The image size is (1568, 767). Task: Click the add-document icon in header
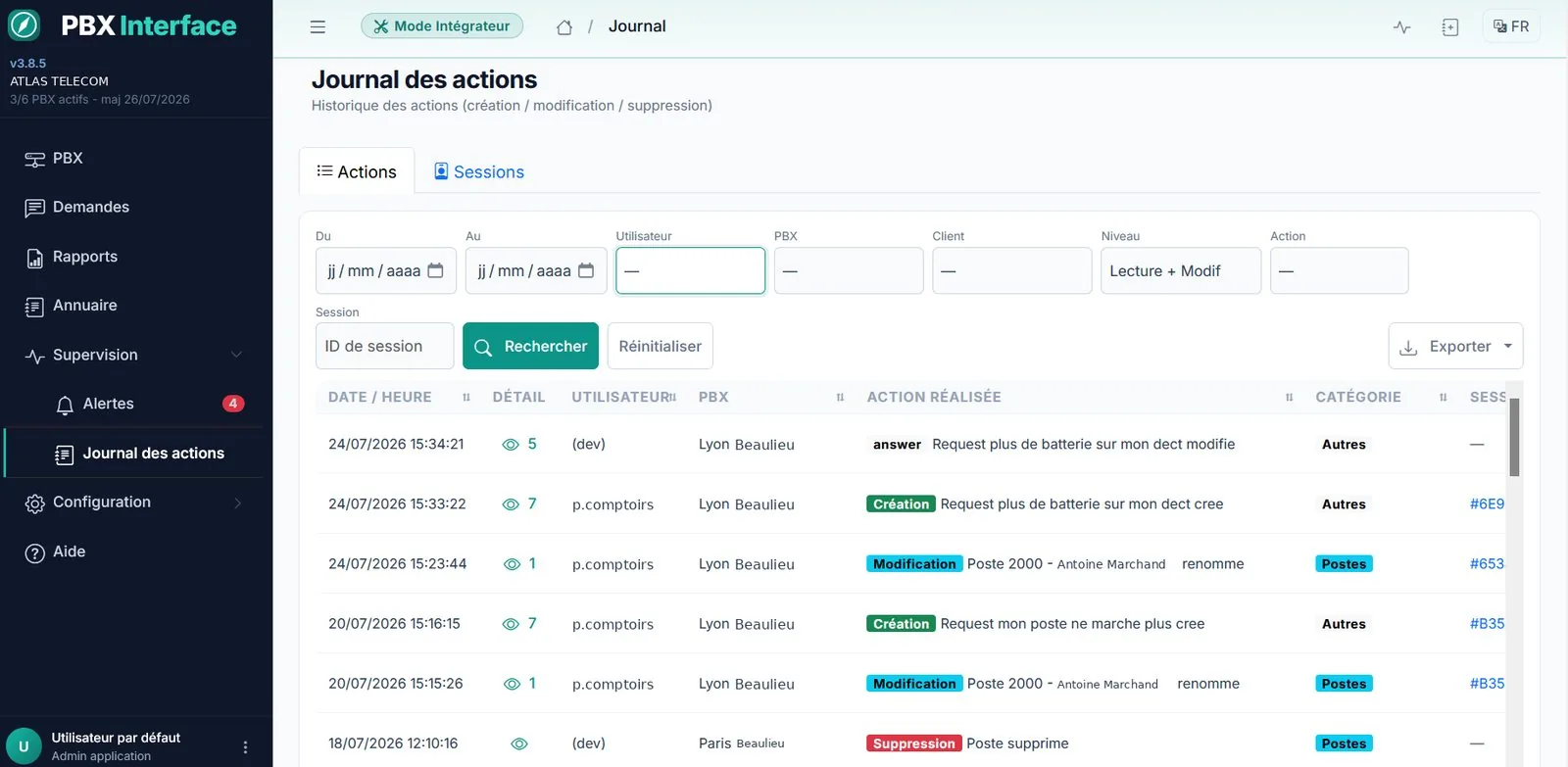(x=1450, y=27)
